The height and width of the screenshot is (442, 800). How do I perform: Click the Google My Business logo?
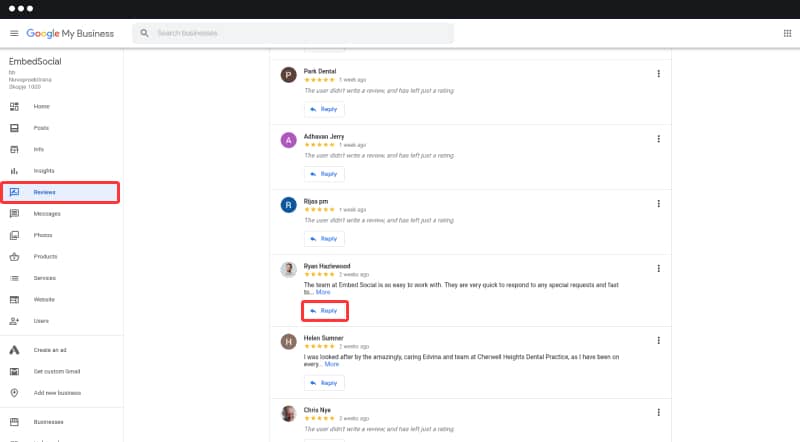click(70, 33)
